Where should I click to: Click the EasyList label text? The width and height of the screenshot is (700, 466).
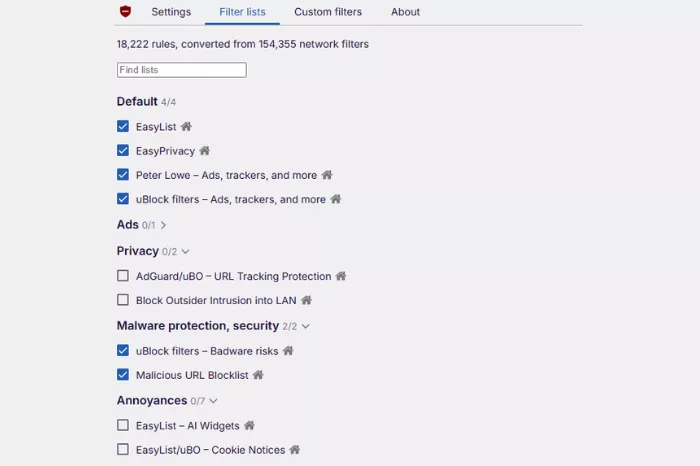click(x=156, y=127)
